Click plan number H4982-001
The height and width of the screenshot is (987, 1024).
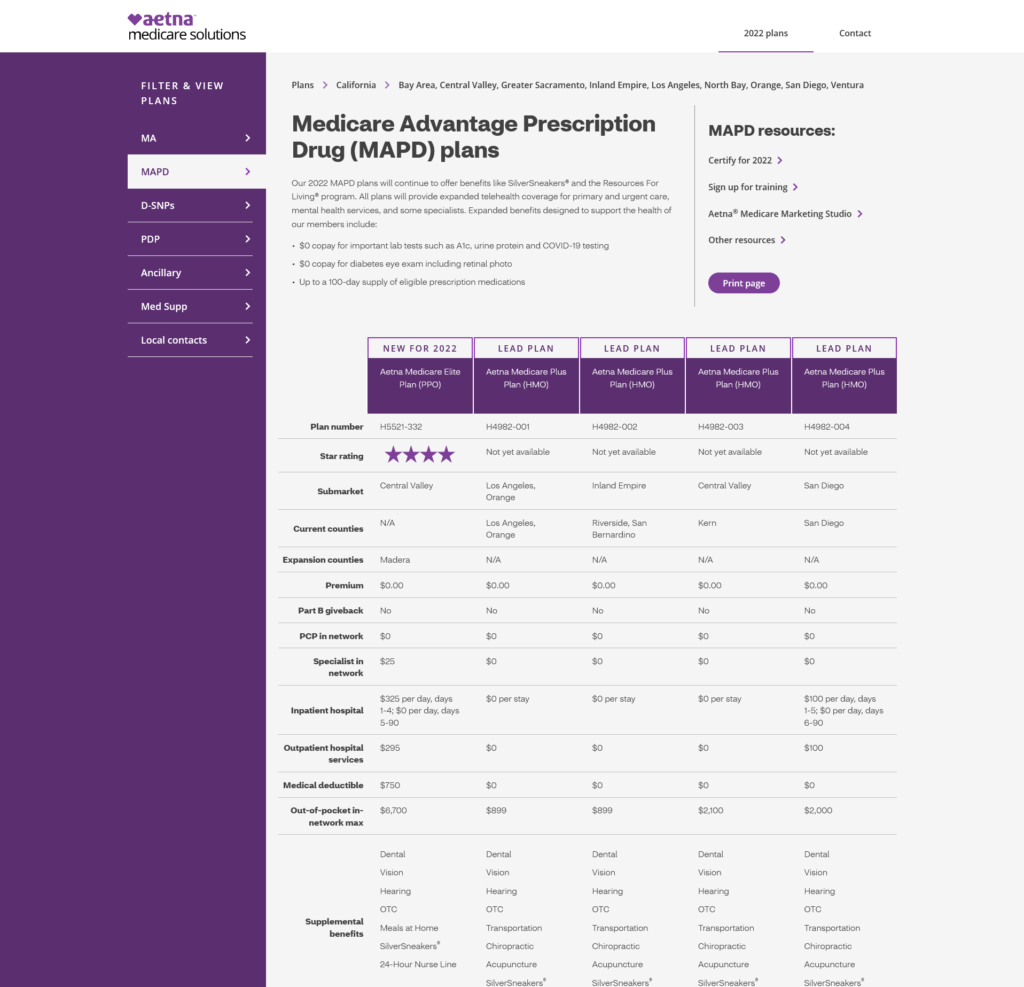[x=507, y=427]
